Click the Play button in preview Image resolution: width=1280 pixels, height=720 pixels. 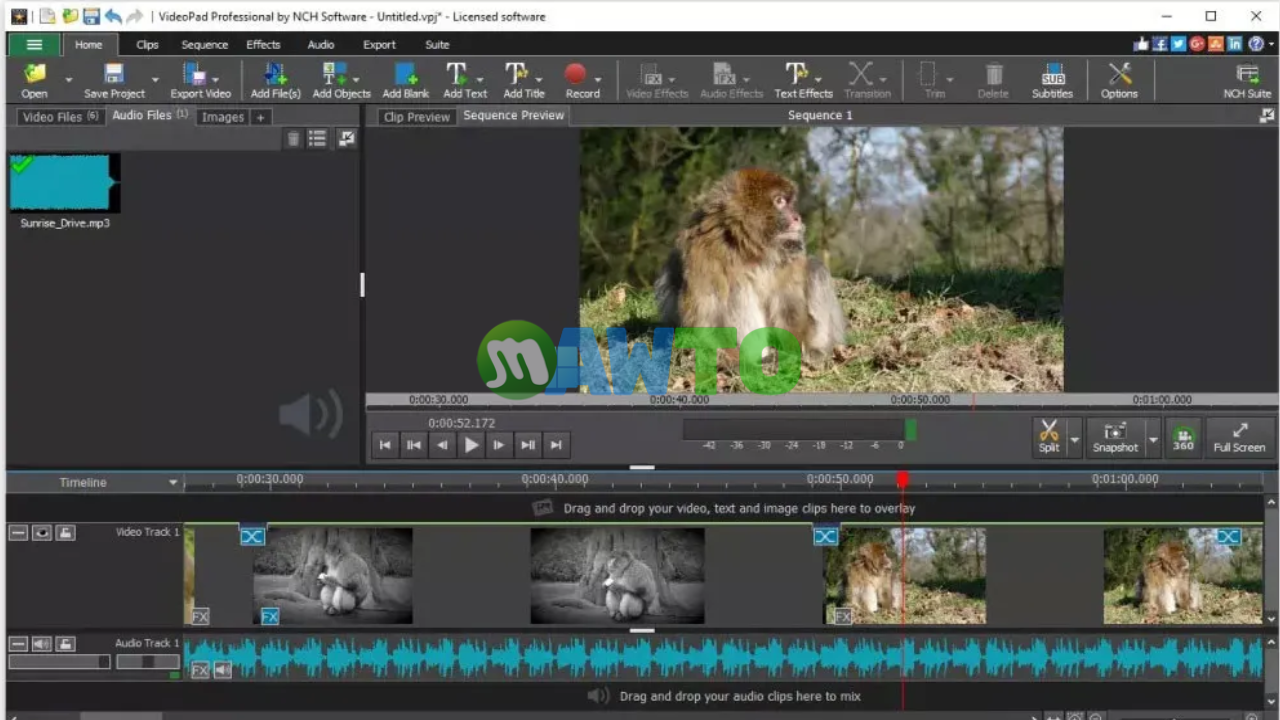coord(471,445)
